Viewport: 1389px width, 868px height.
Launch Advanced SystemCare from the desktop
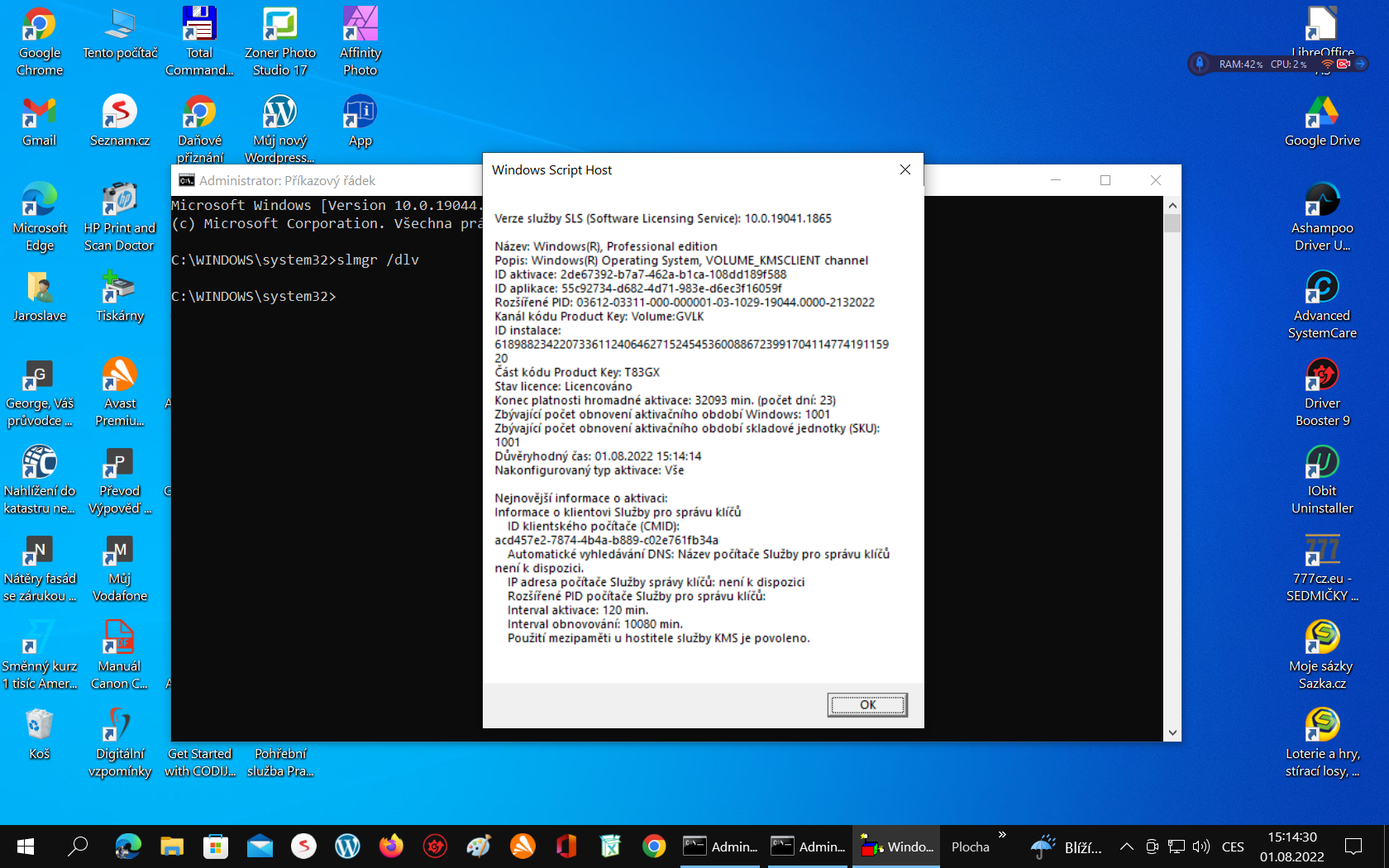tap(1322, 304)
